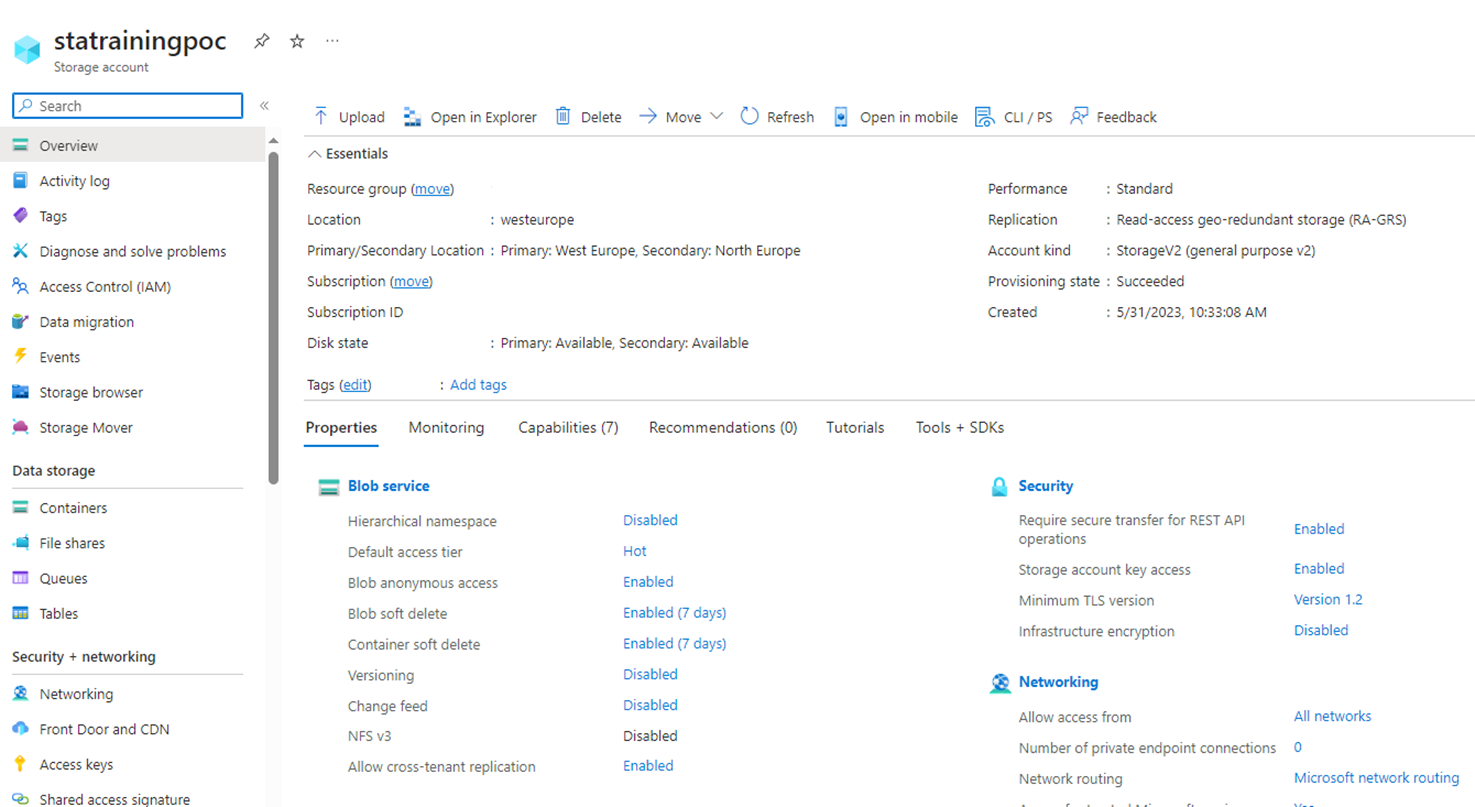Mark storage account as favorite star

point(297,41)
